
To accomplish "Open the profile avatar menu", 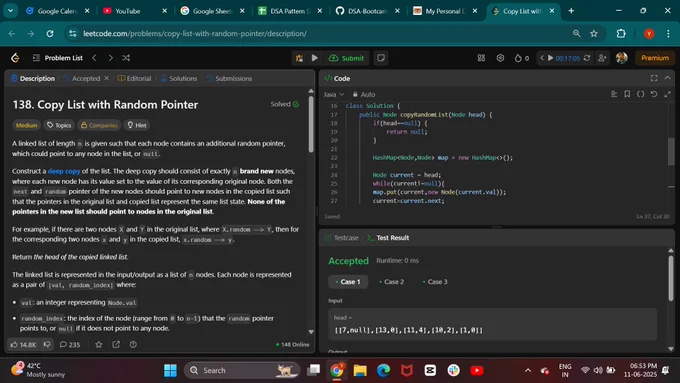I will click(621, 58).
